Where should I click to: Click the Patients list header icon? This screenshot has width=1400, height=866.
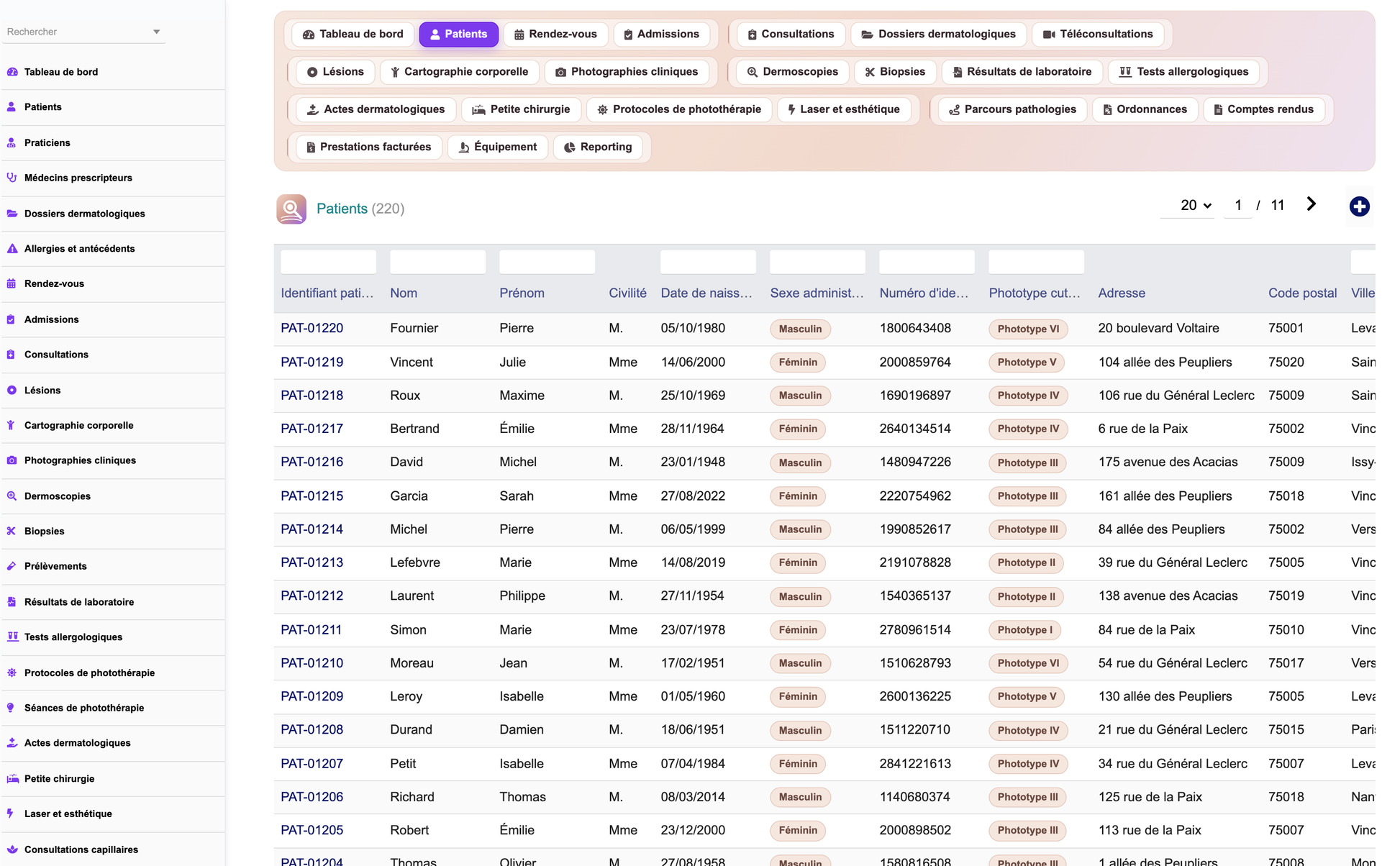(291, 209)
